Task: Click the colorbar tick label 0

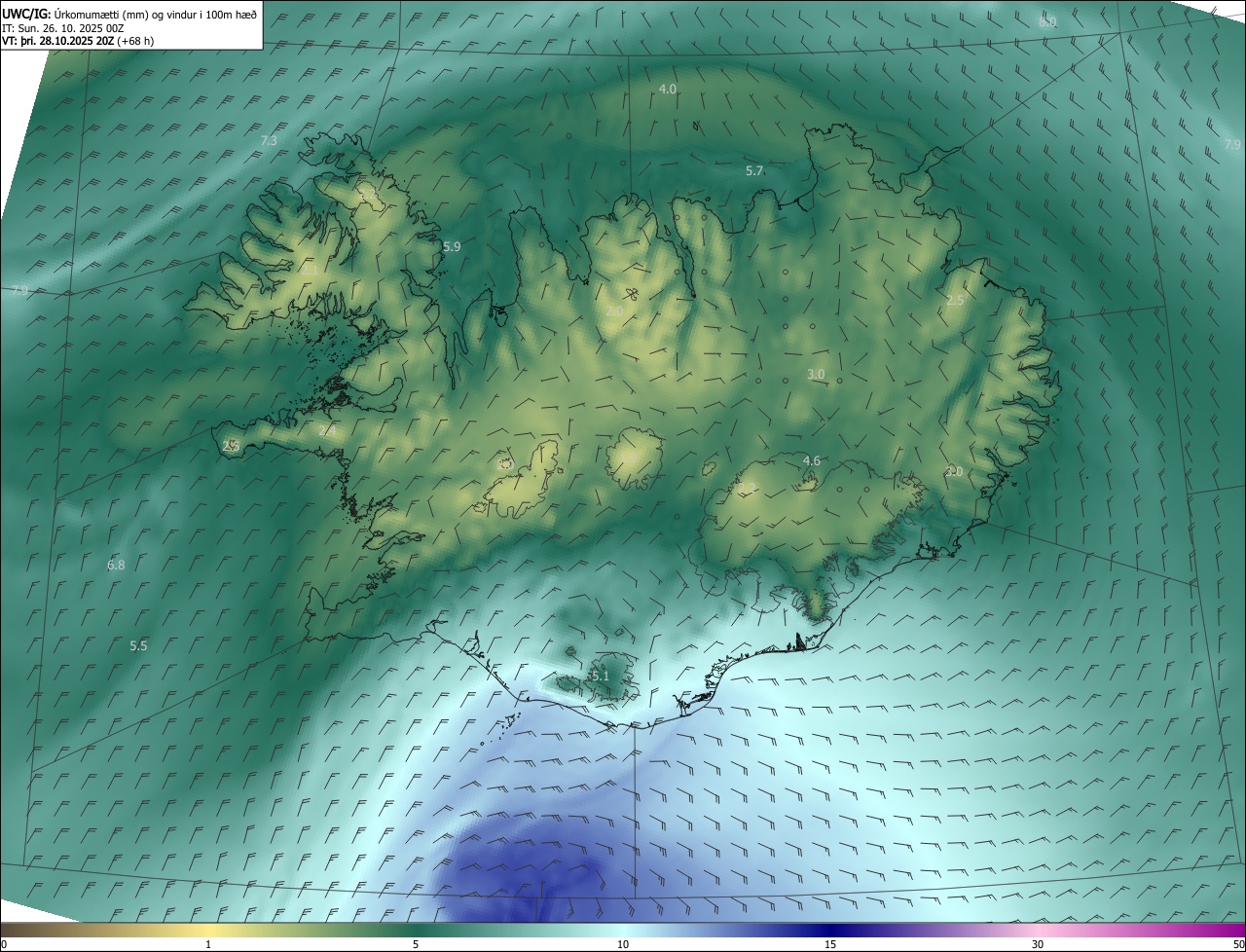Action: [x=4, y=945]
